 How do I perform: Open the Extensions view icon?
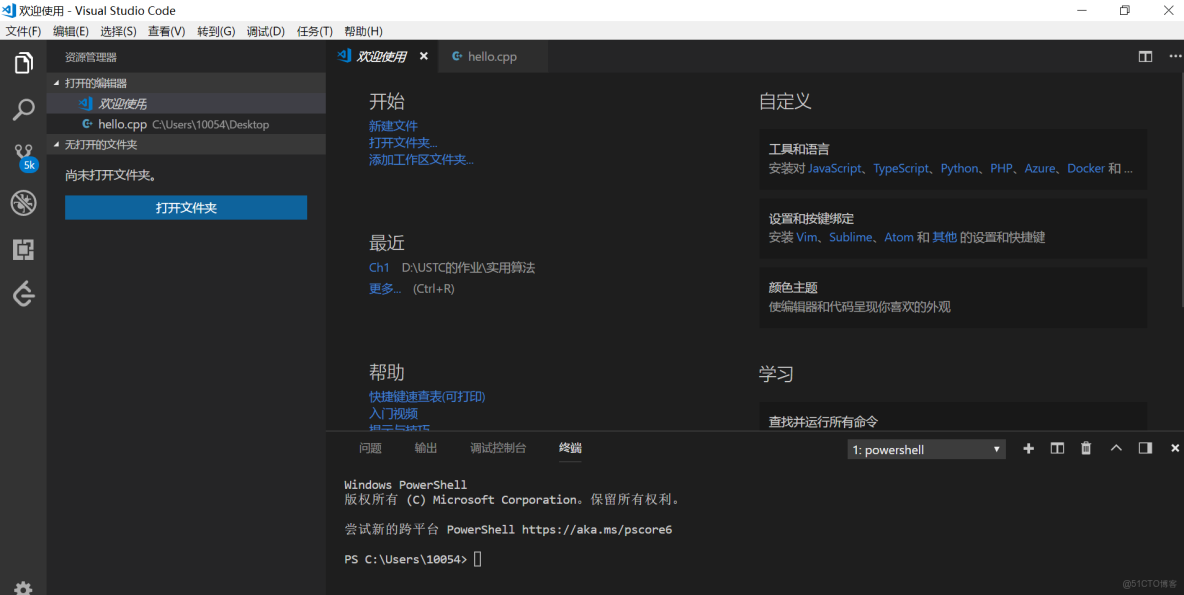tap(23, 249)
